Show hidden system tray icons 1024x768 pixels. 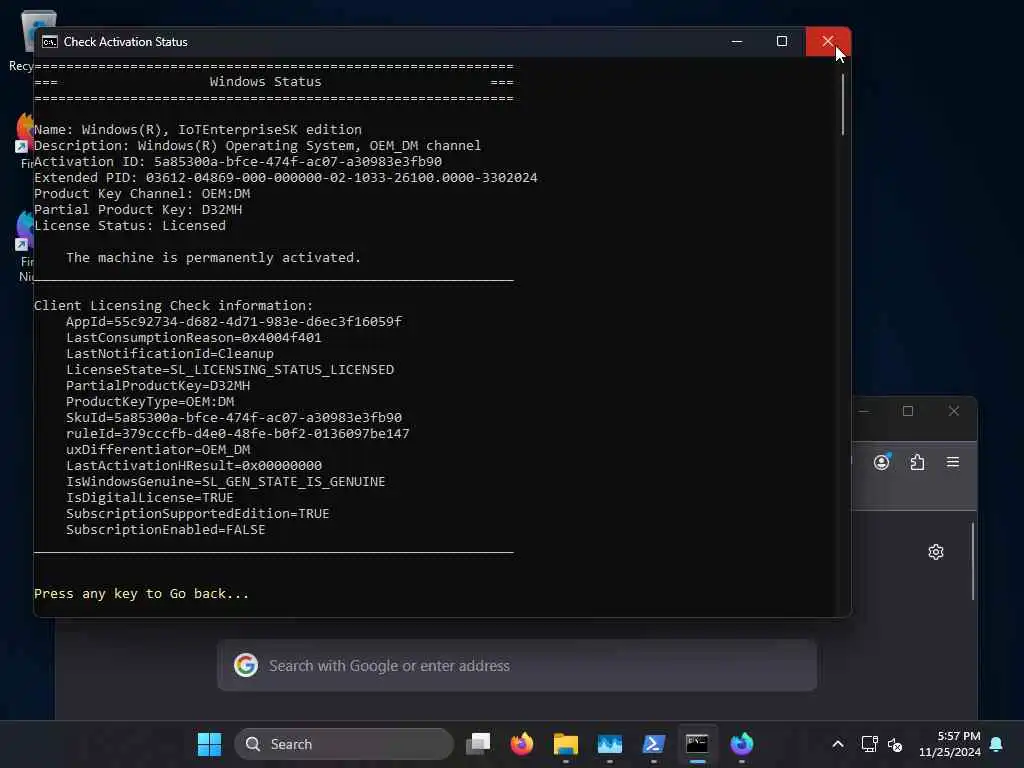tap(838, 744)
